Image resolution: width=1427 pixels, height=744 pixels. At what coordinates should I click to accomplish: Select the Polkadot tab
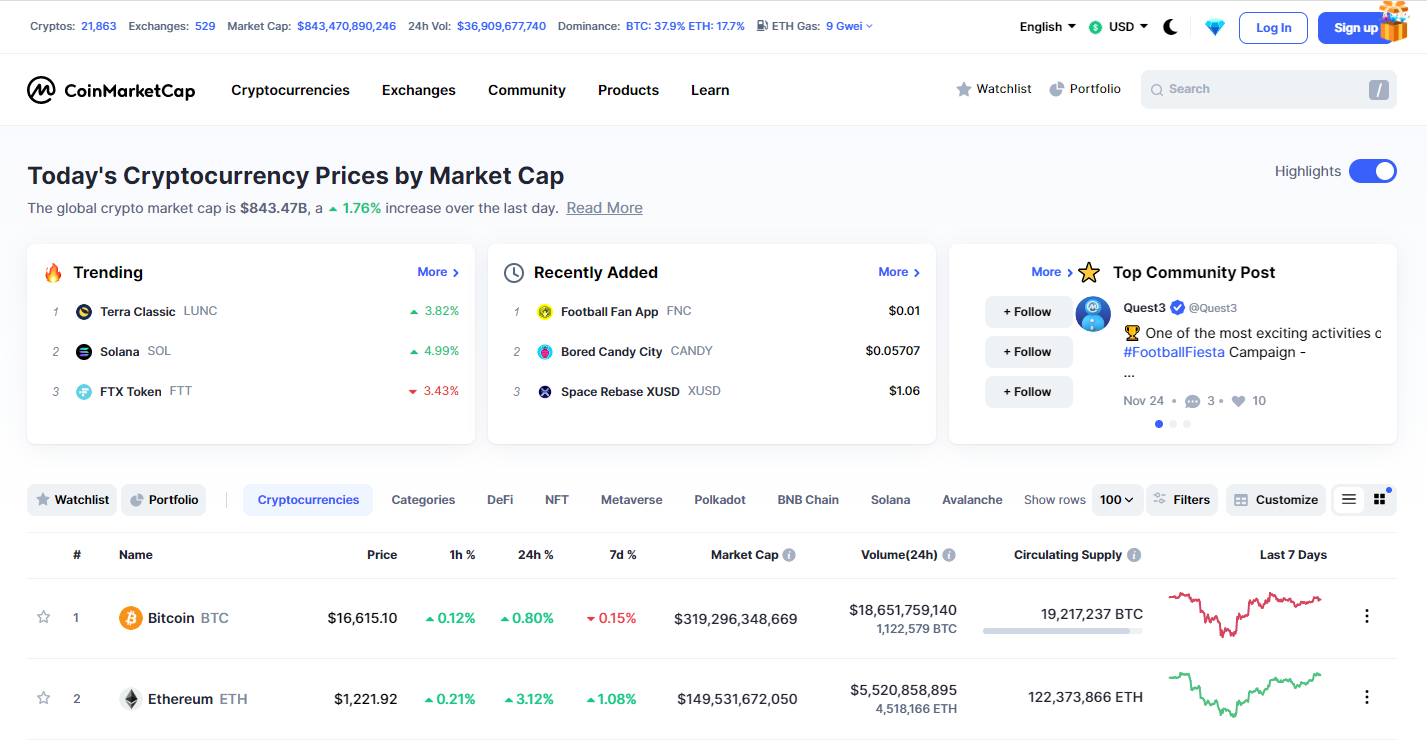tap(720, 500)
